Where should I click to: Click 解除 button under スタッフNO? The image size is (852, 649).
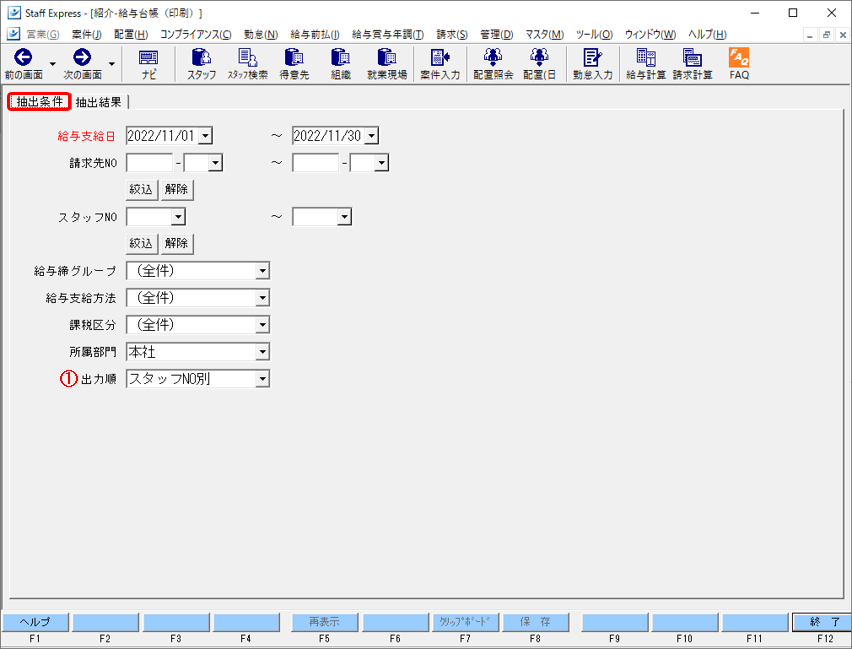click(x=177, y=244)
